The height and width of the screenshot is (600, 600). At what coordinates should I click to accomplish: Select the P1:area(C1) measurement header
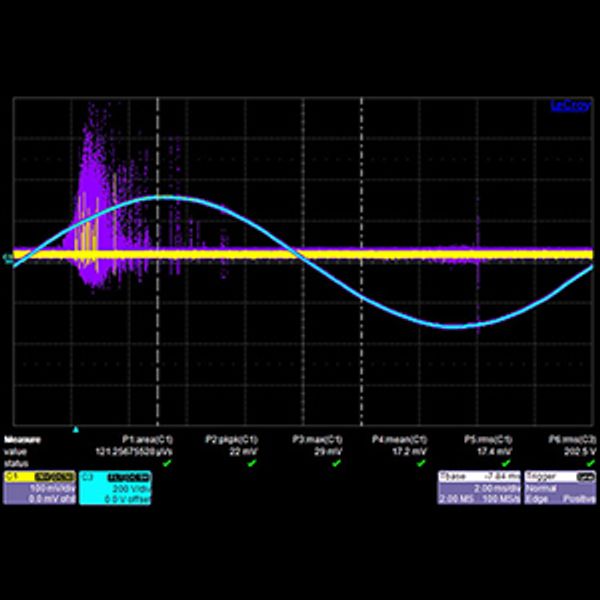(148, 439)
